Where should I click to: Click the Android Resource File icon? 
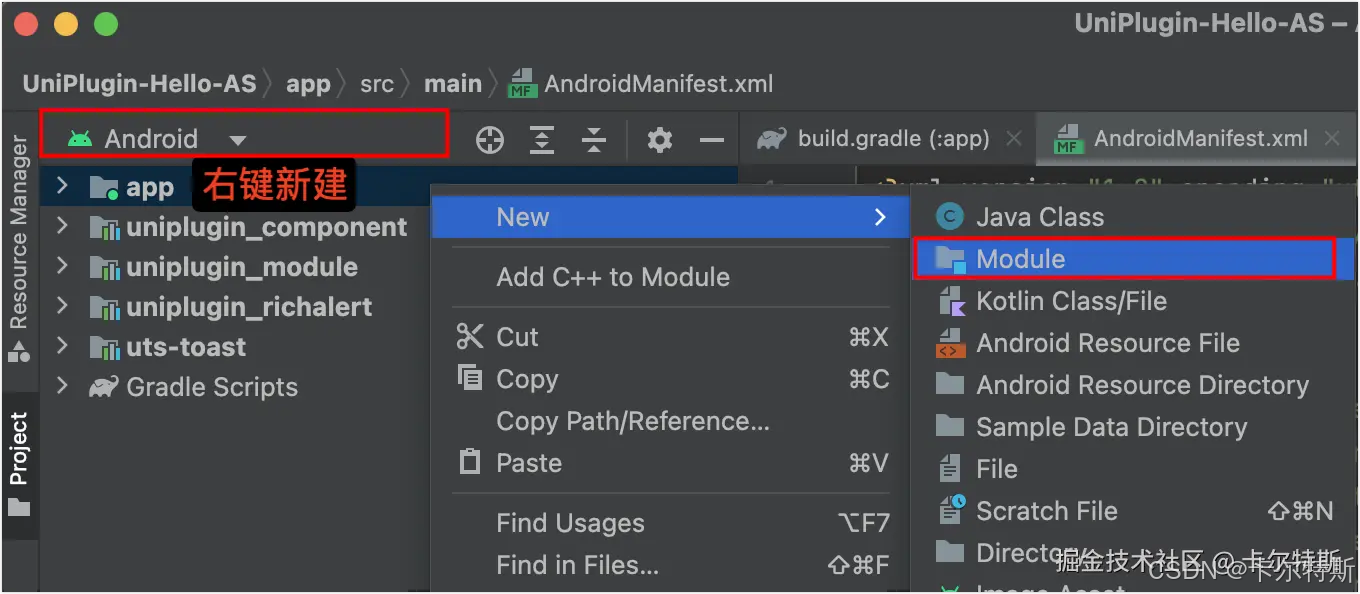click(x=949, y=343)
